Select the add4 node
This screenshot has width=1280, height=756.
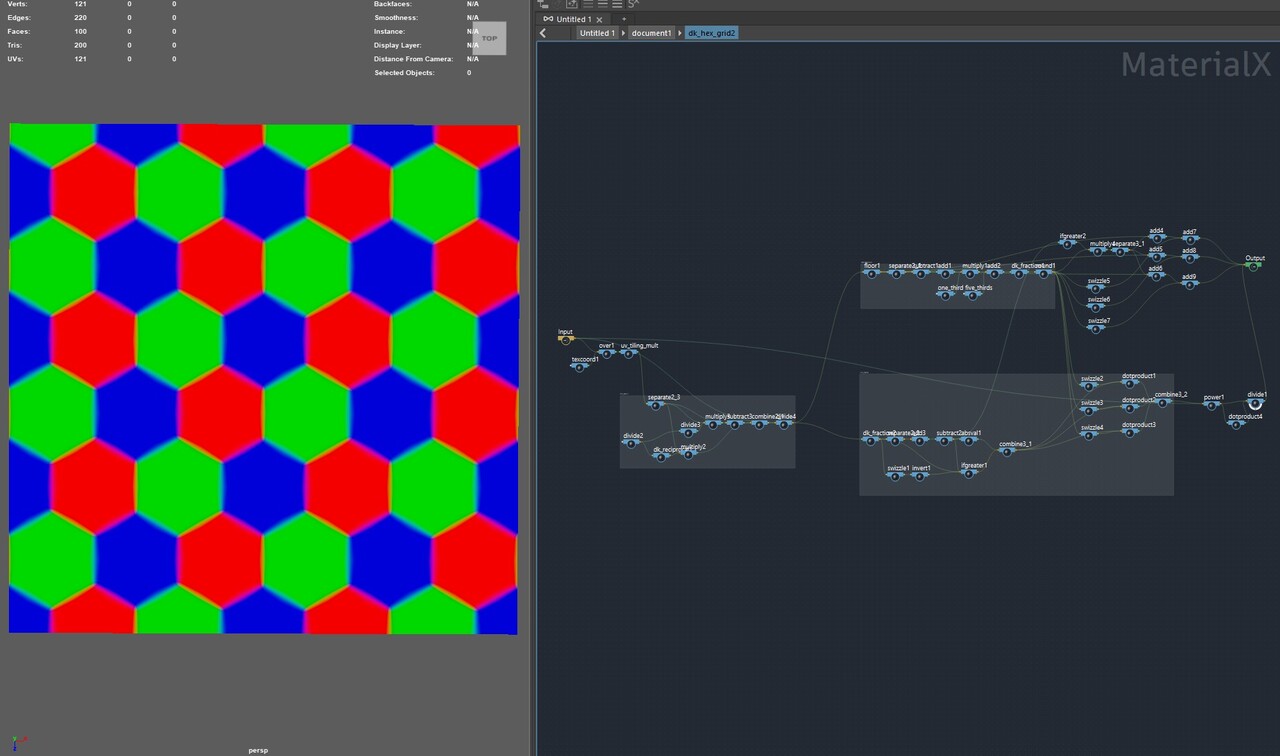pos(1156,238)
